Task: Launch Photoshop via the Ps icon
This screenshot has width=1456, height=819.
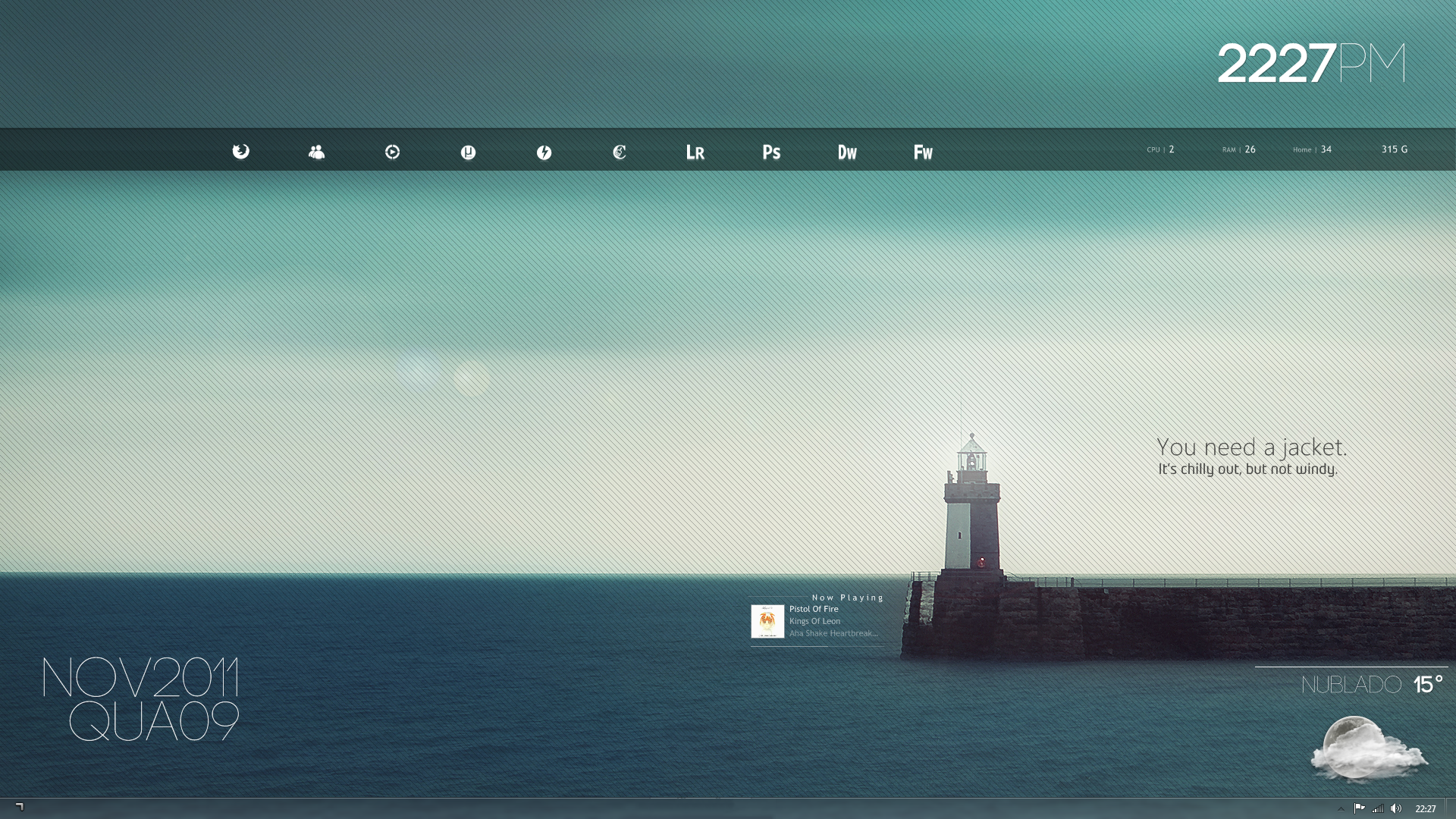Action: point(771,152)
